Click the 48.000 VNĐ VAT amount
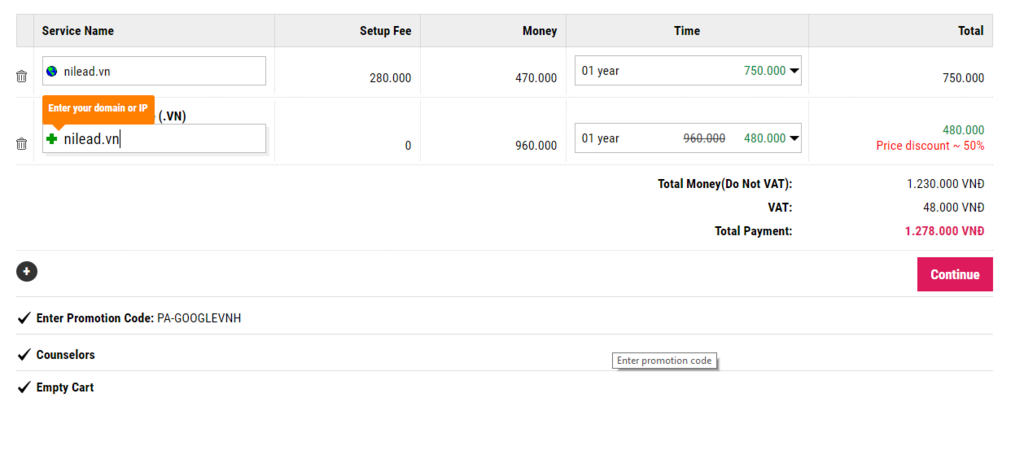The width and height of the screenshot is (1024, 455). (955, 208)
